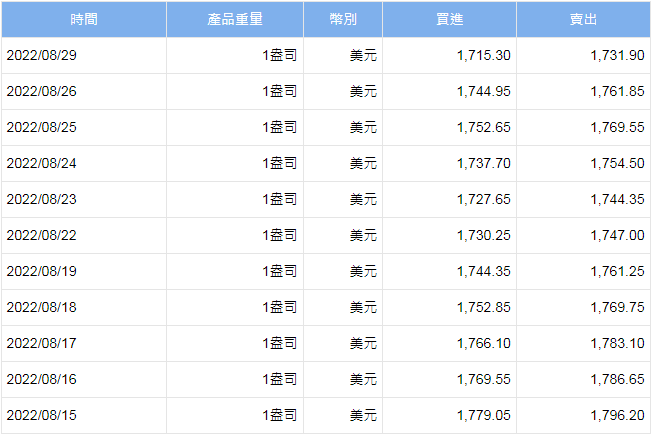Click the 產品重量 column header
The width and height of the screenshot is (654, 438).
pos(234,20)
